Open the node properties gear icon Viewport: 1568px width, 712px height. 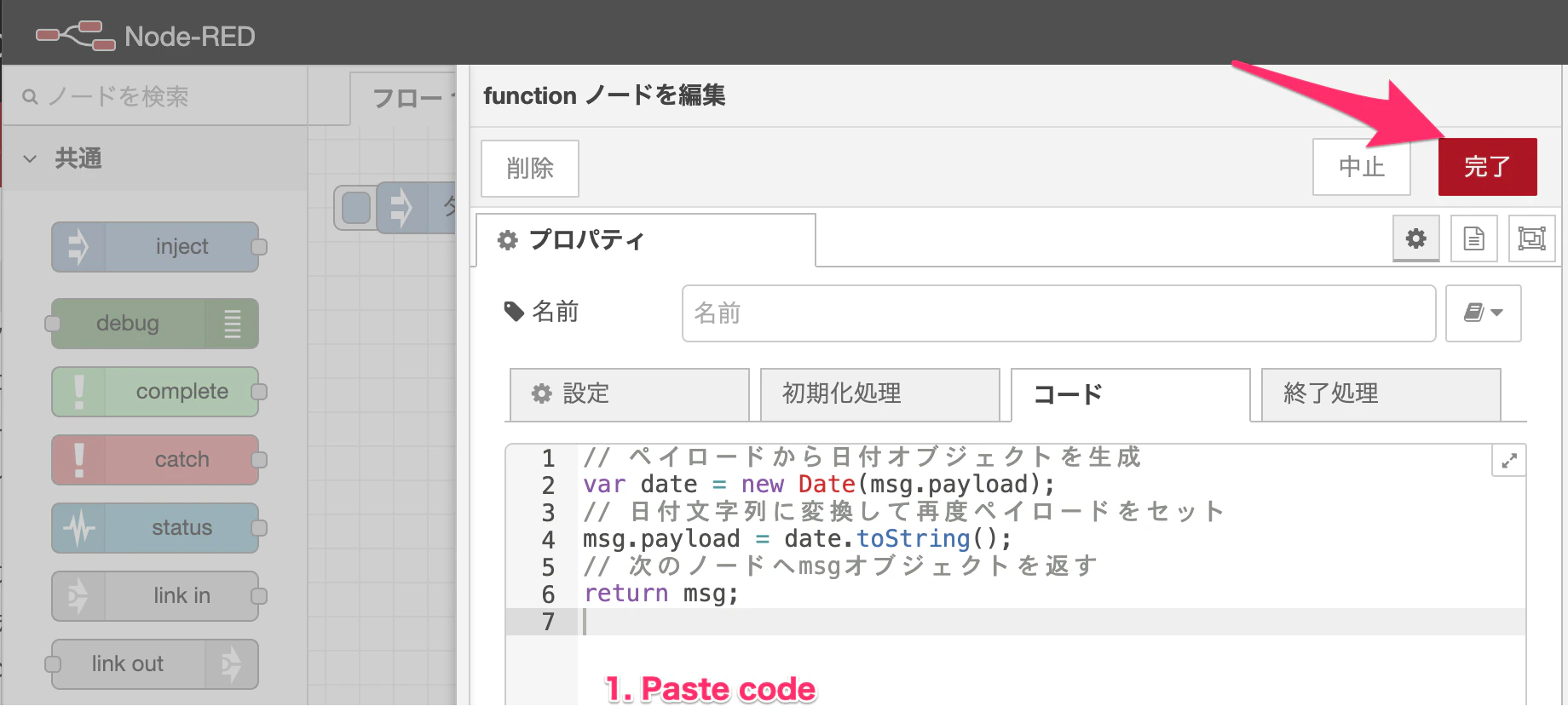tap(1416, 238)
